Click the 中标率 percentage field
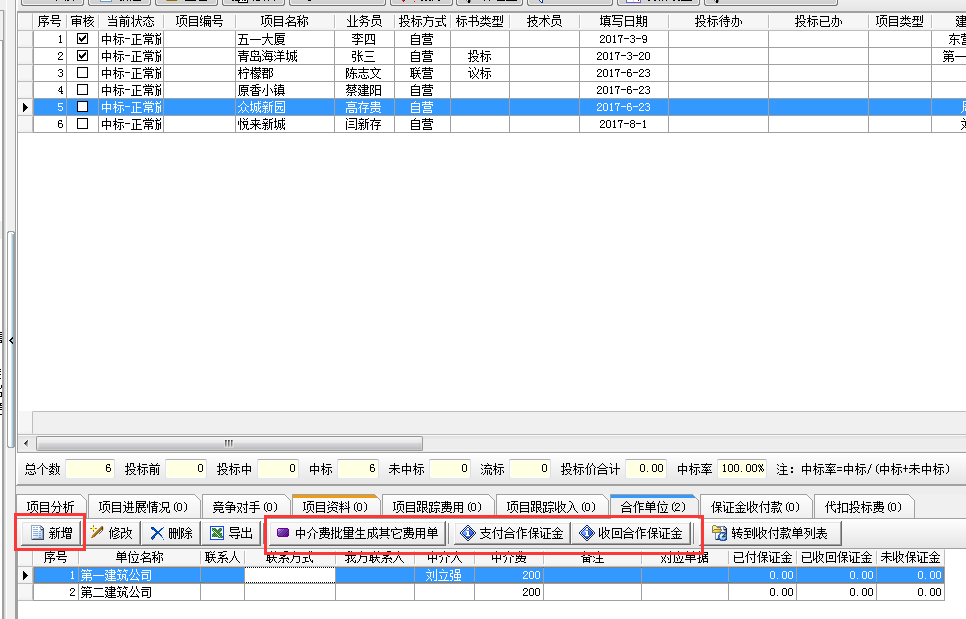This screenshot has width=966, height=619. point(742,468)
